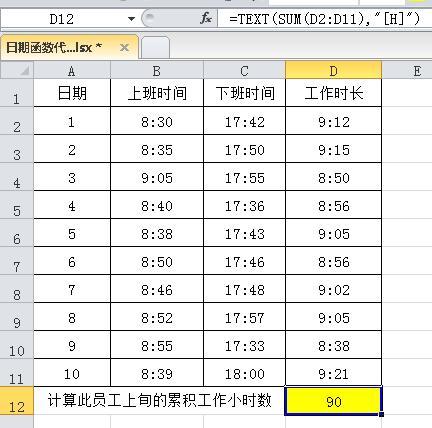
Task: Select the cell showing 8:46
Action: [157, 289]
